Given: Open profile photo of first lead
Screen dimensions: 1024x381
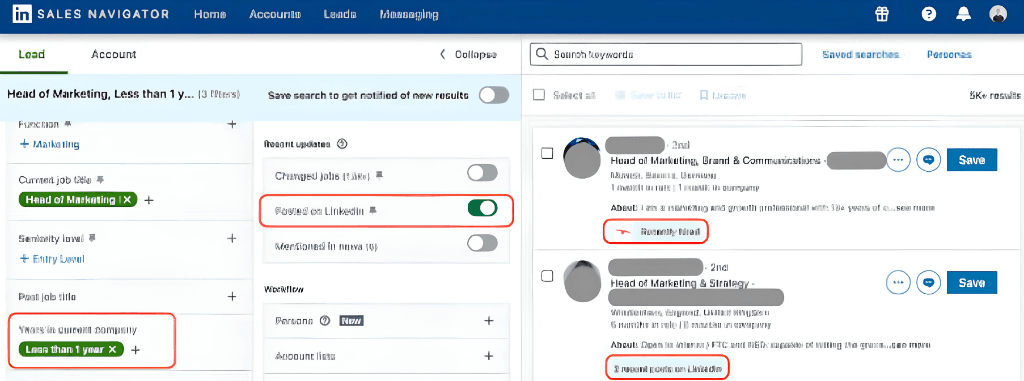Looking at the screenshot, I should [x=581, y=157].
